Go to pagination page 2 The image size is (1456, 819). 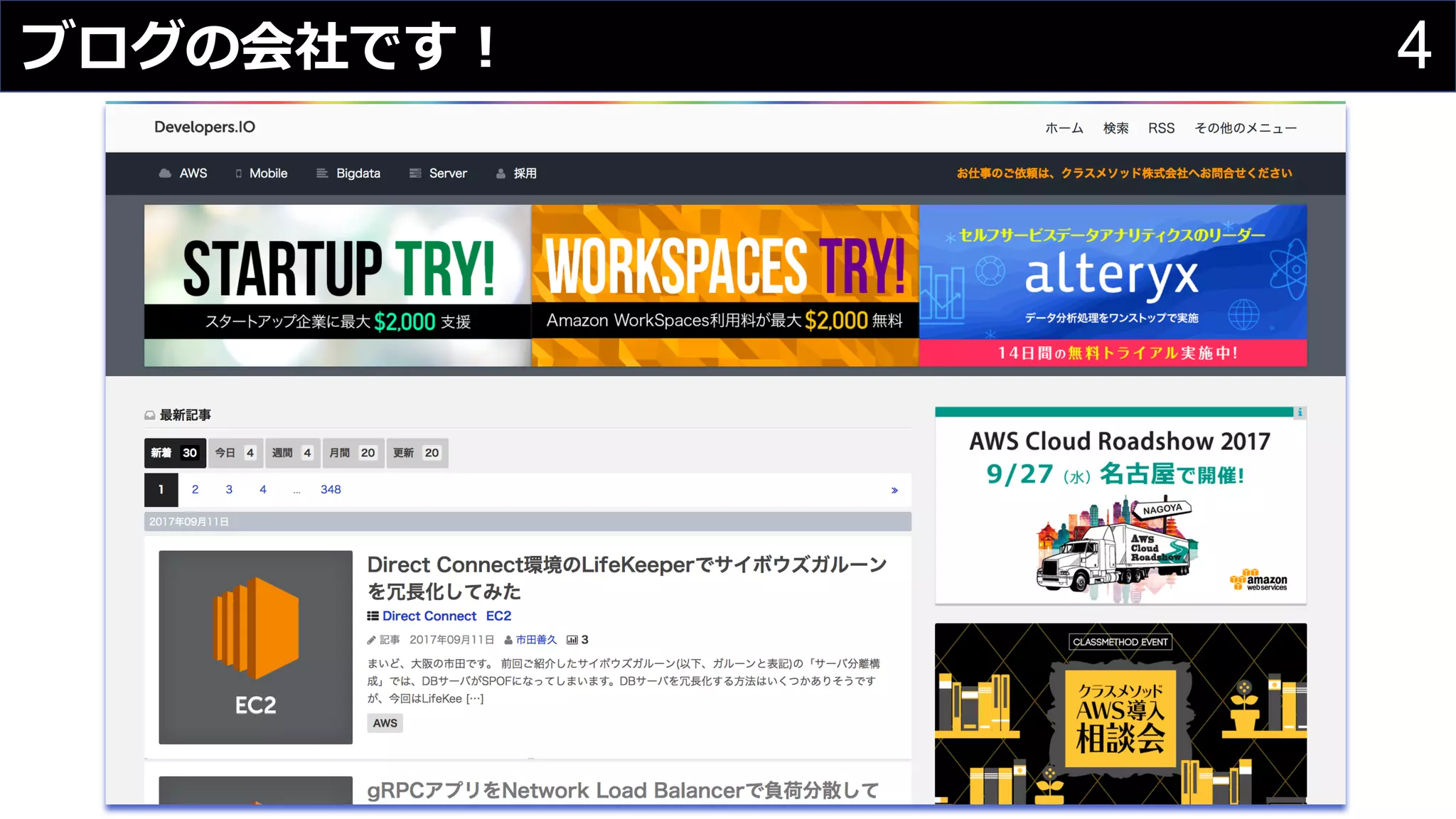click(x=195, y=490)
